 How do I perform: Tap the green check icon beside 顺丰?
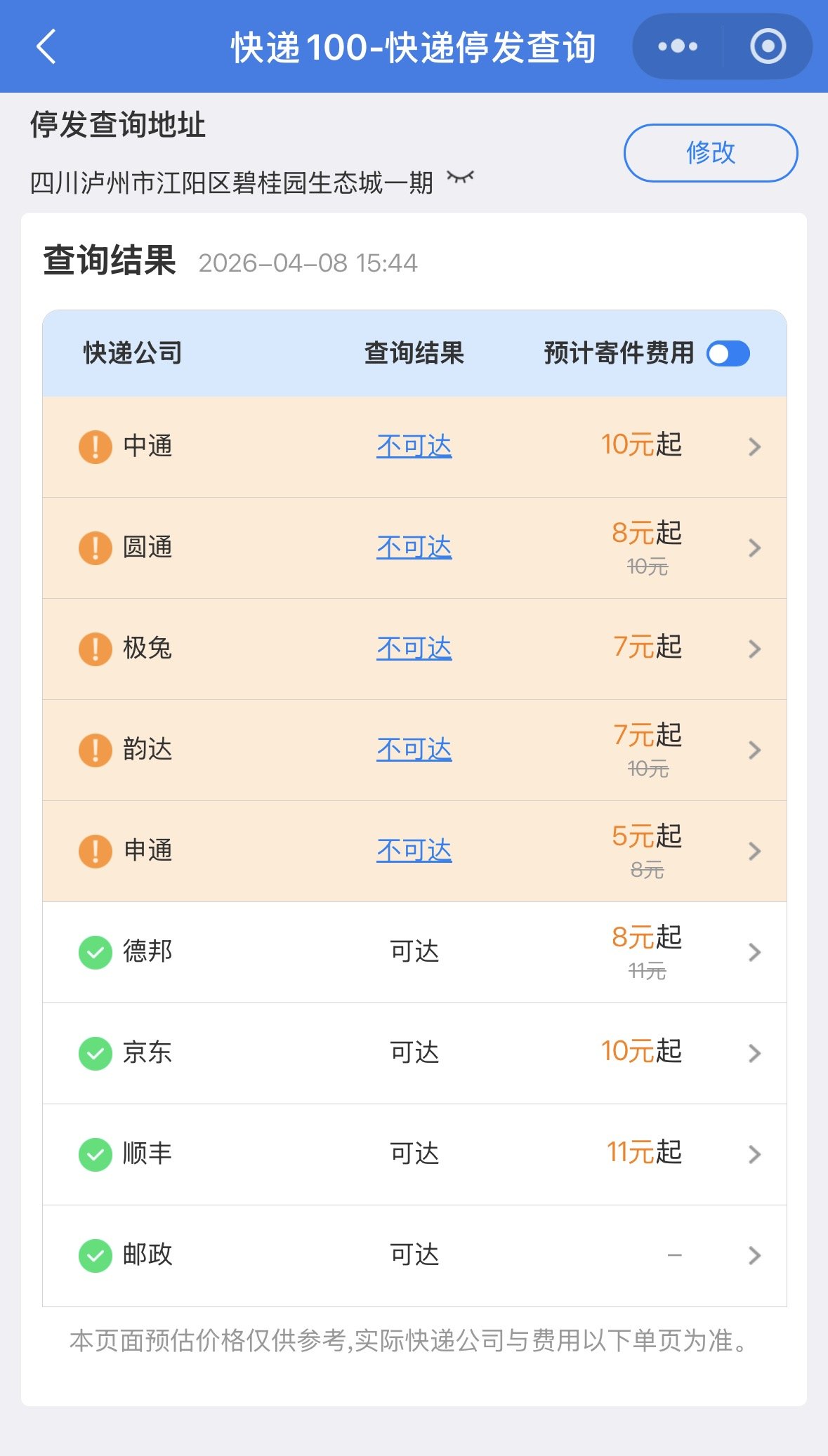coord(96,1155)
